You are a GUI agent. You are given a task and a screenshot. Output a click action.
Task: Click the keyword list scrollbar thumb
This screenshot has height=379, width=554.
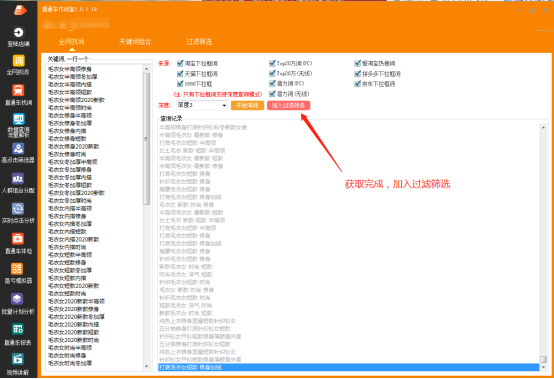pyautogui.click(x=147, y=138)
